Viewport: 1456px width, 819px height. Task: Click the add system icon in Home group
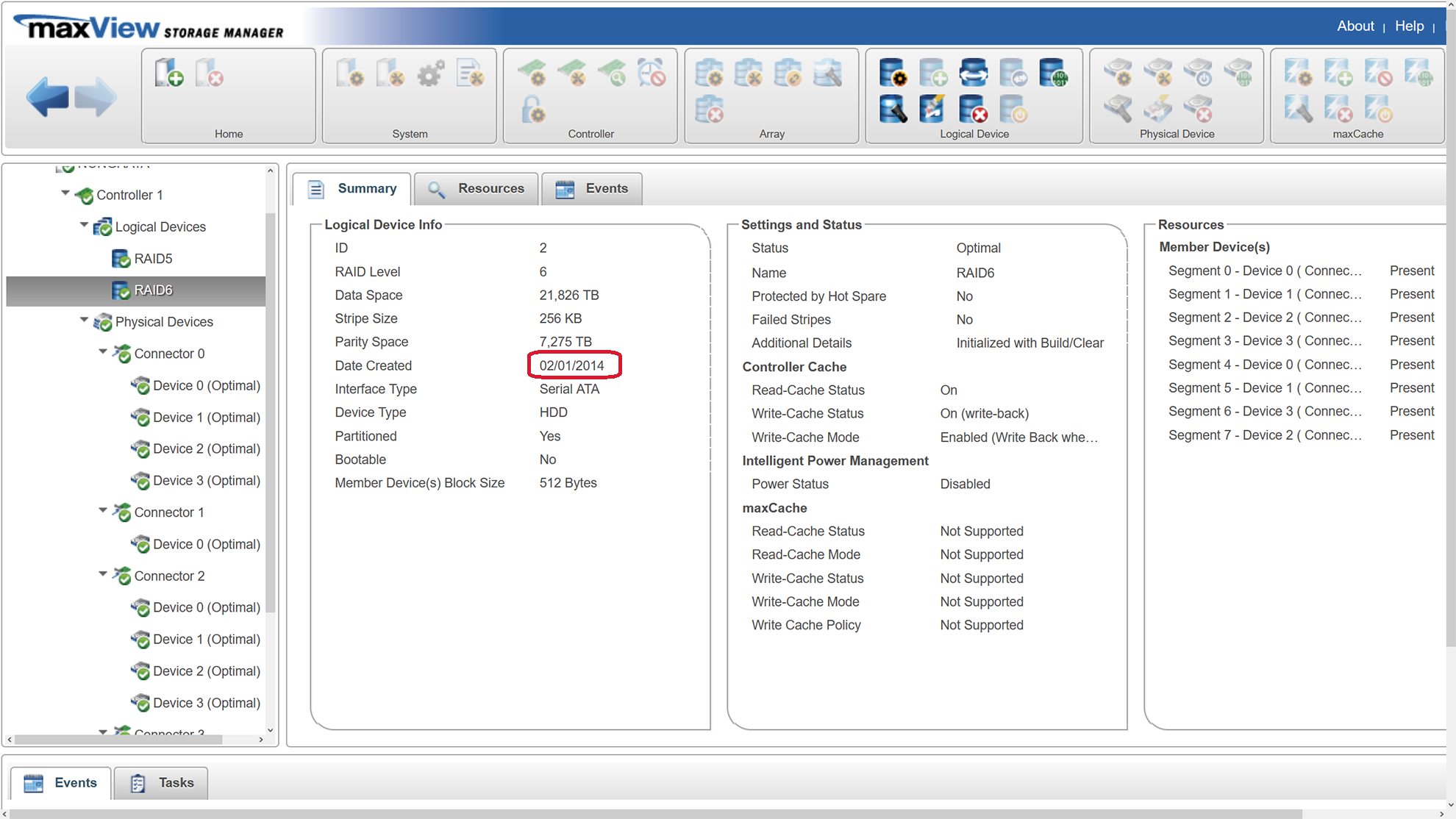pyautogui.click(x=169, y=74)
